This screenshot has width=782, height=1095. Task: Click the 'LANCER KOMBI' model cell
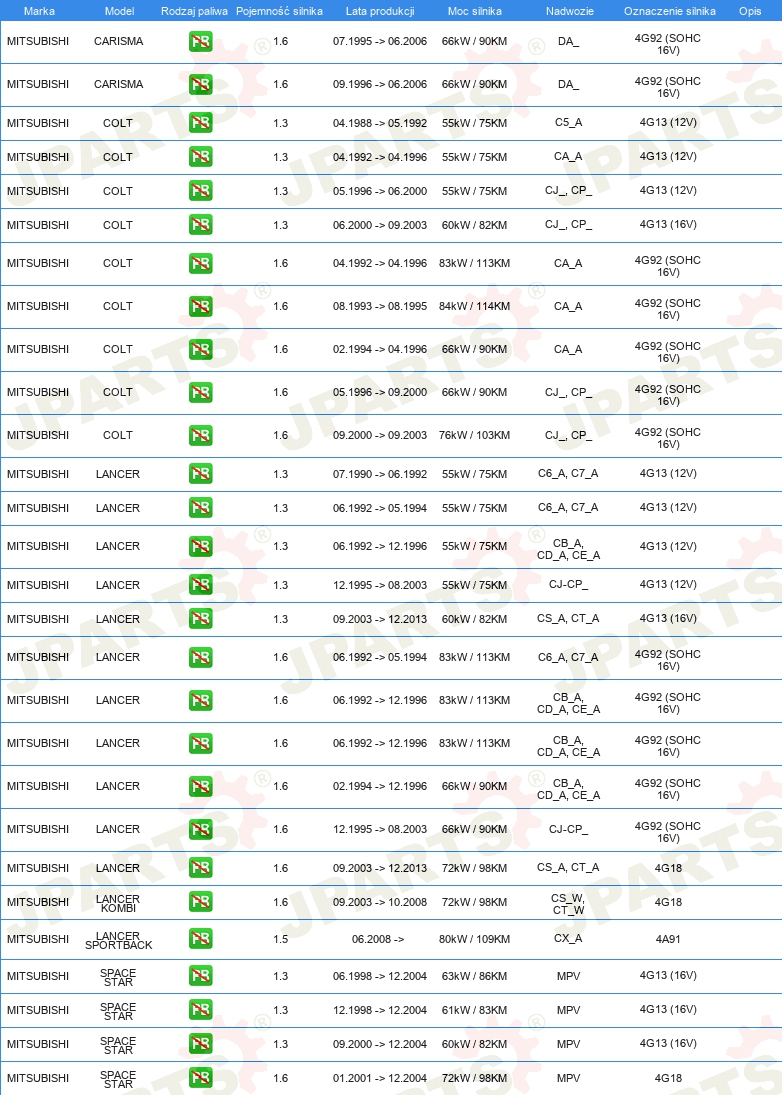(118, 904)
